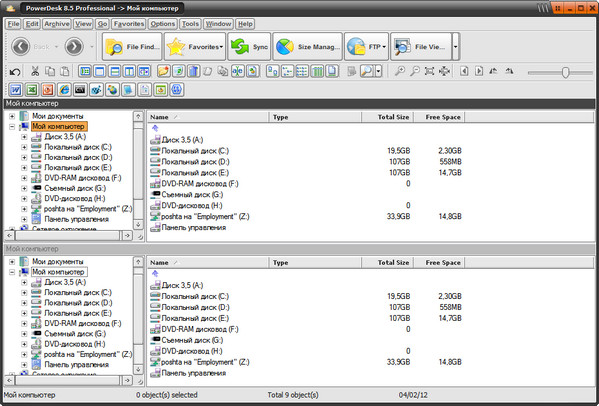Viewport: 599px width, 406px height.
Task: Sort by Name column in upper pane
Action: [208, 117]
